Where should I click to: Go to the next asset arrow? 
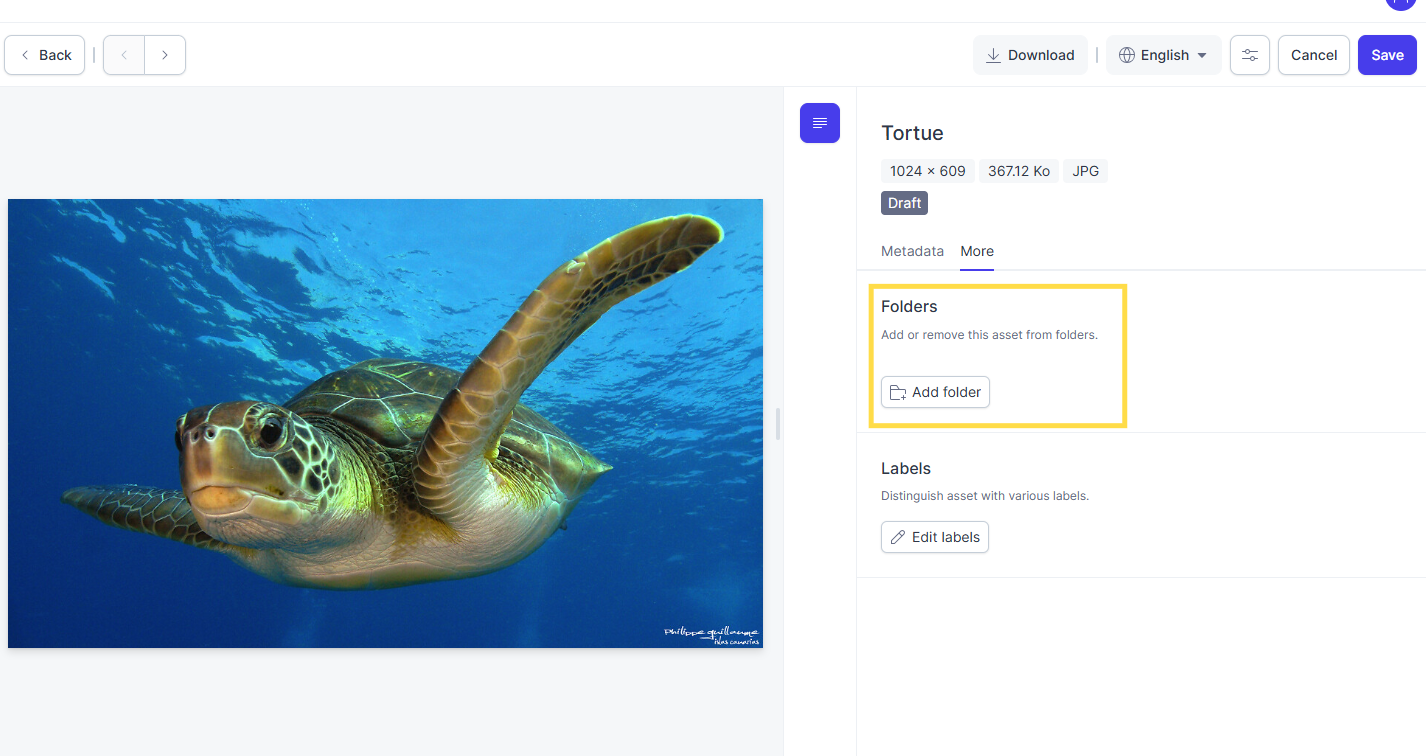coord(165,55)
